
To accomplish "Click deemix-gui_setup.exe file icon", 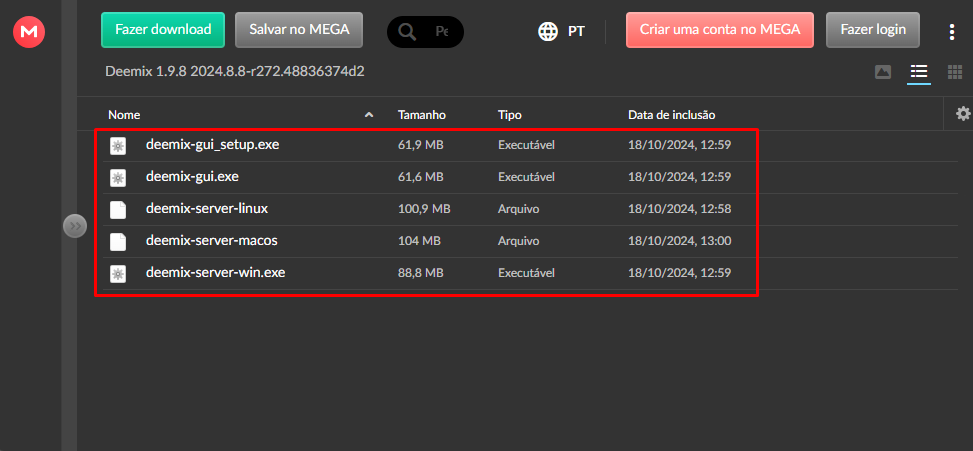I will (x=118, y=145).
